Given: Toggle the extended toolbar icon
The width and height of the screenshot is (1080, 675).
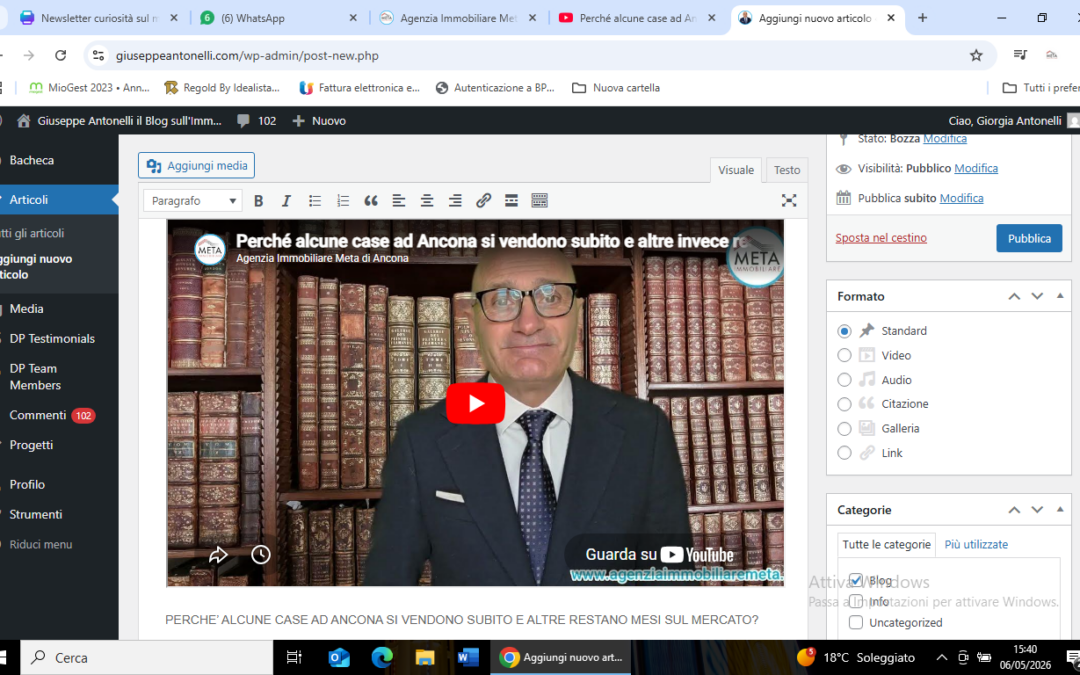Looking at the screenshot, I should [539, 200].
